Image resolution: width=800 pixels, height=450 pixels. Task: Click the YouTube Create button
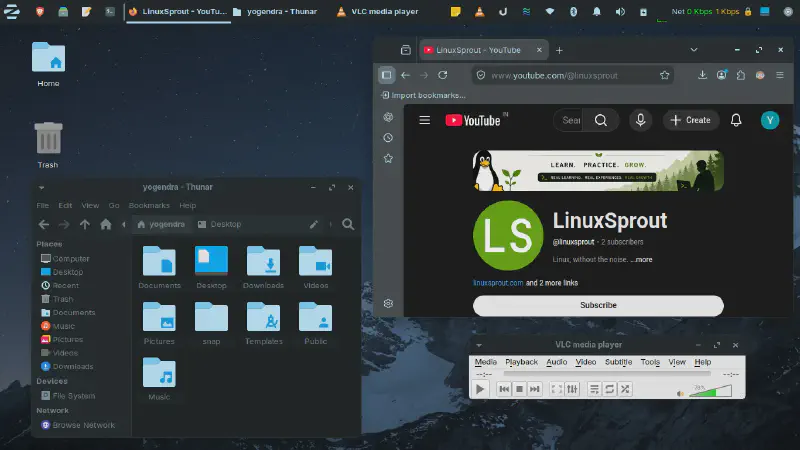(690, 120)
